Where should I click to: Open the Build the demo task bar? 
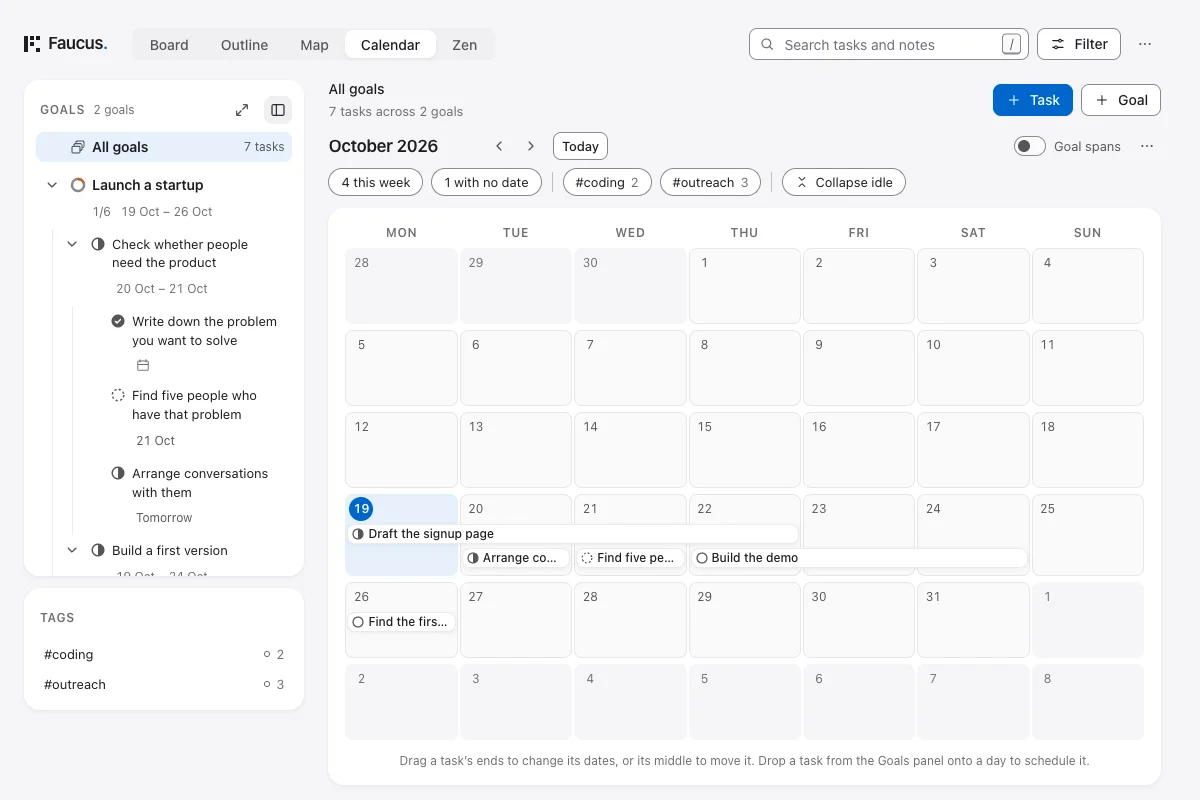pyautogui.click(x=859, y=558)
